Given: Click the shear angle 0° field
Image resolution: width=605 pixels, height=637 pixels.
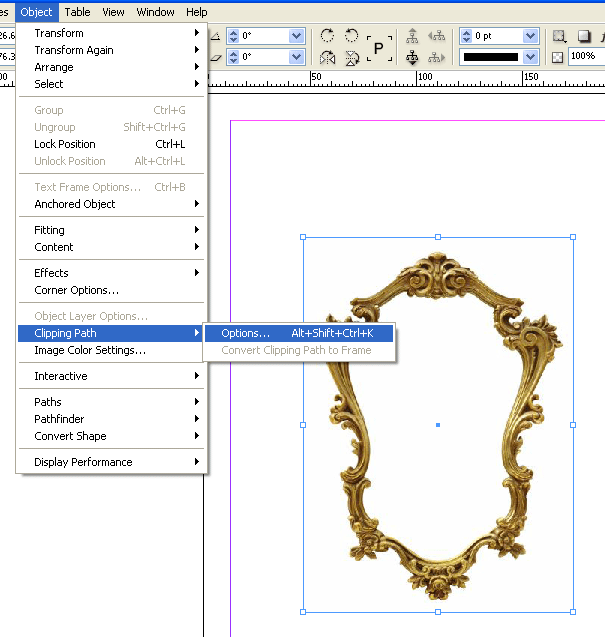Looking at the screenshot, I should pos(264,57).
